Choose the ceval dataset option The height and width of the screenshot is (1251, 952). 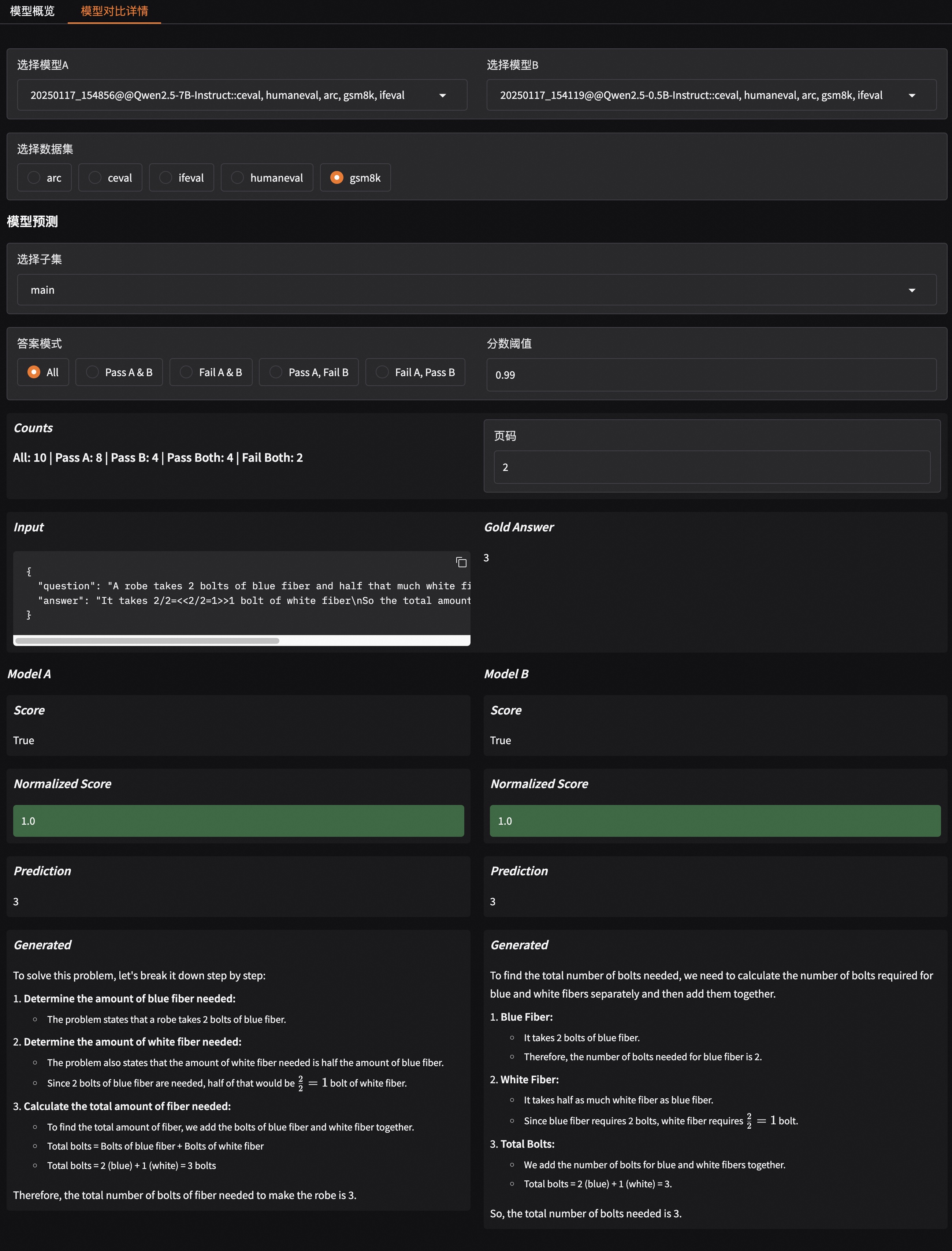click(95, 178)
